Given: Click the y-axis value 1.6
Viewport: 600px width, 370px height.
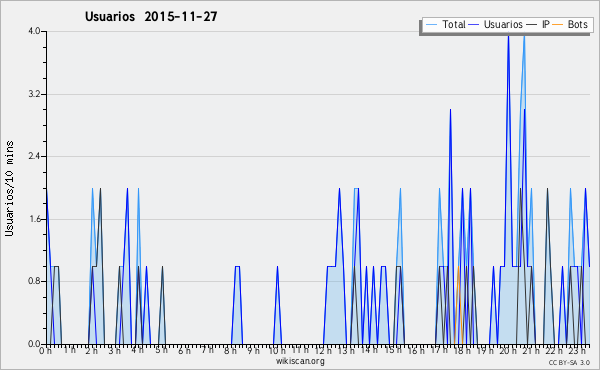Looking at the screenshot, I should click(34, 219).
